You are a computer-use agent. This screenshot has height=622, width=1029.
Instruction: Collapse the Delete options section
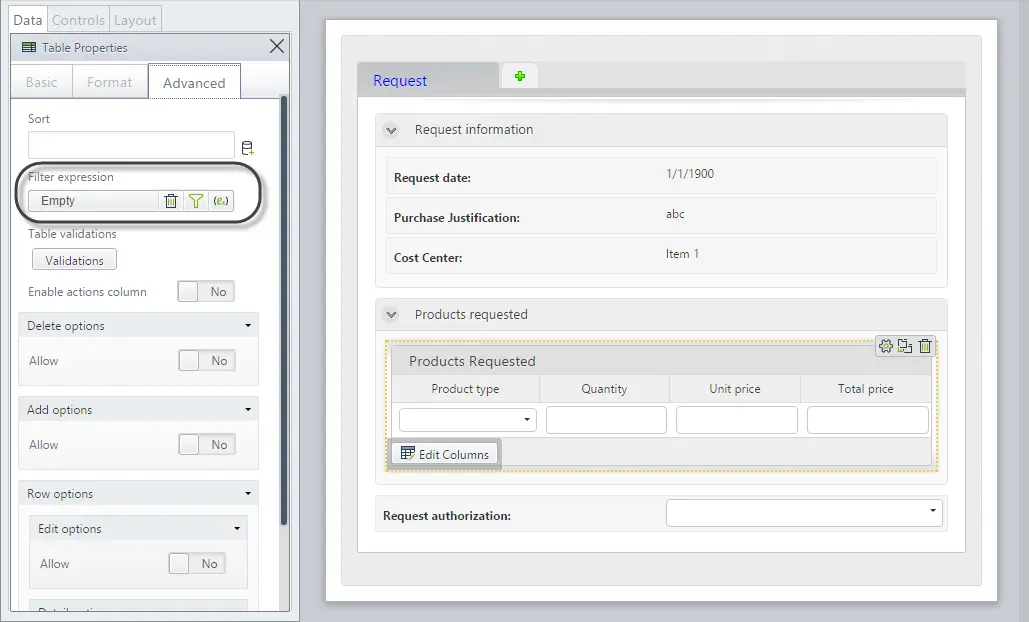248,325
